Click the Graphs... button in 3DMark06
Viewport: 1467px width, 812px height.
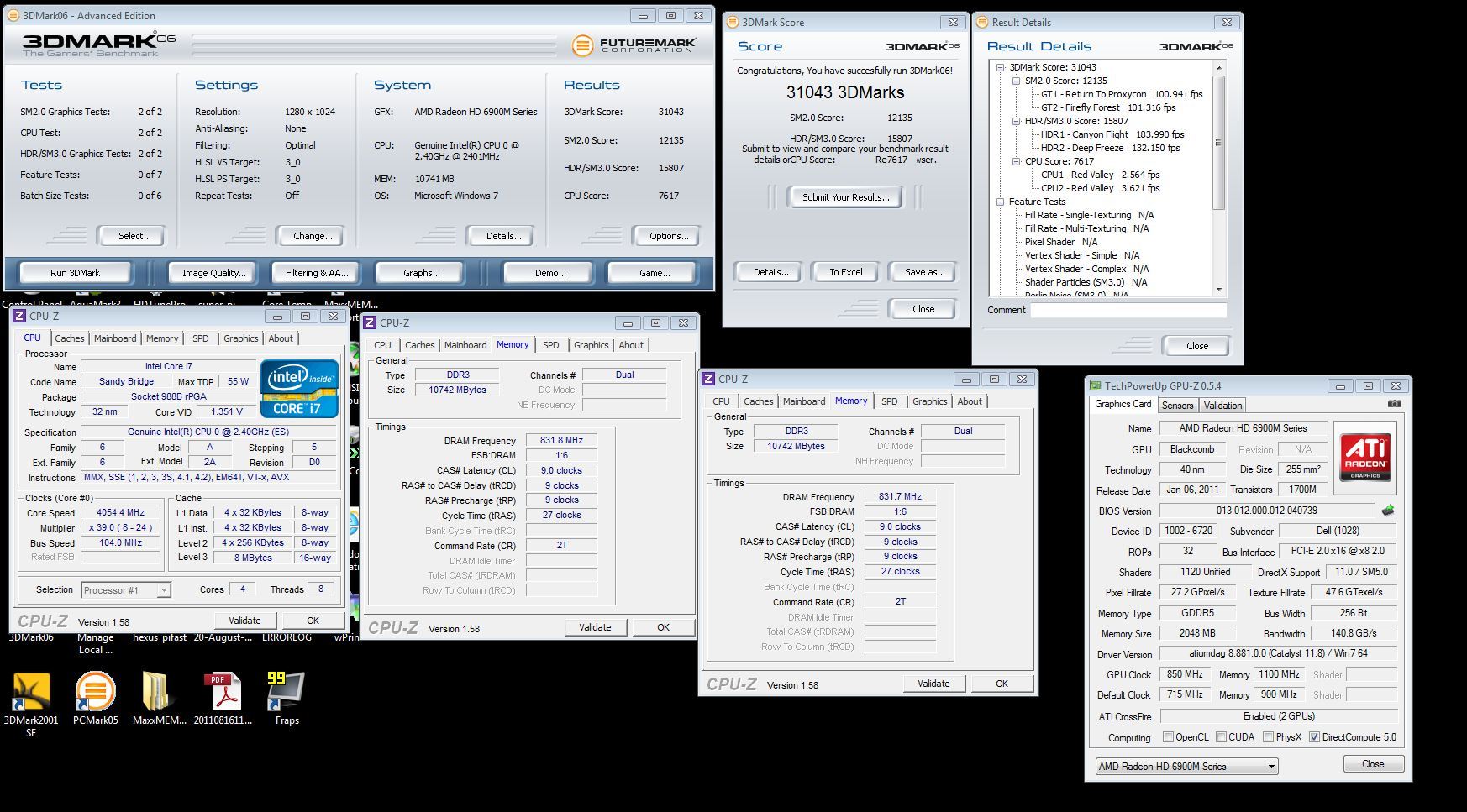coord(422,273)
